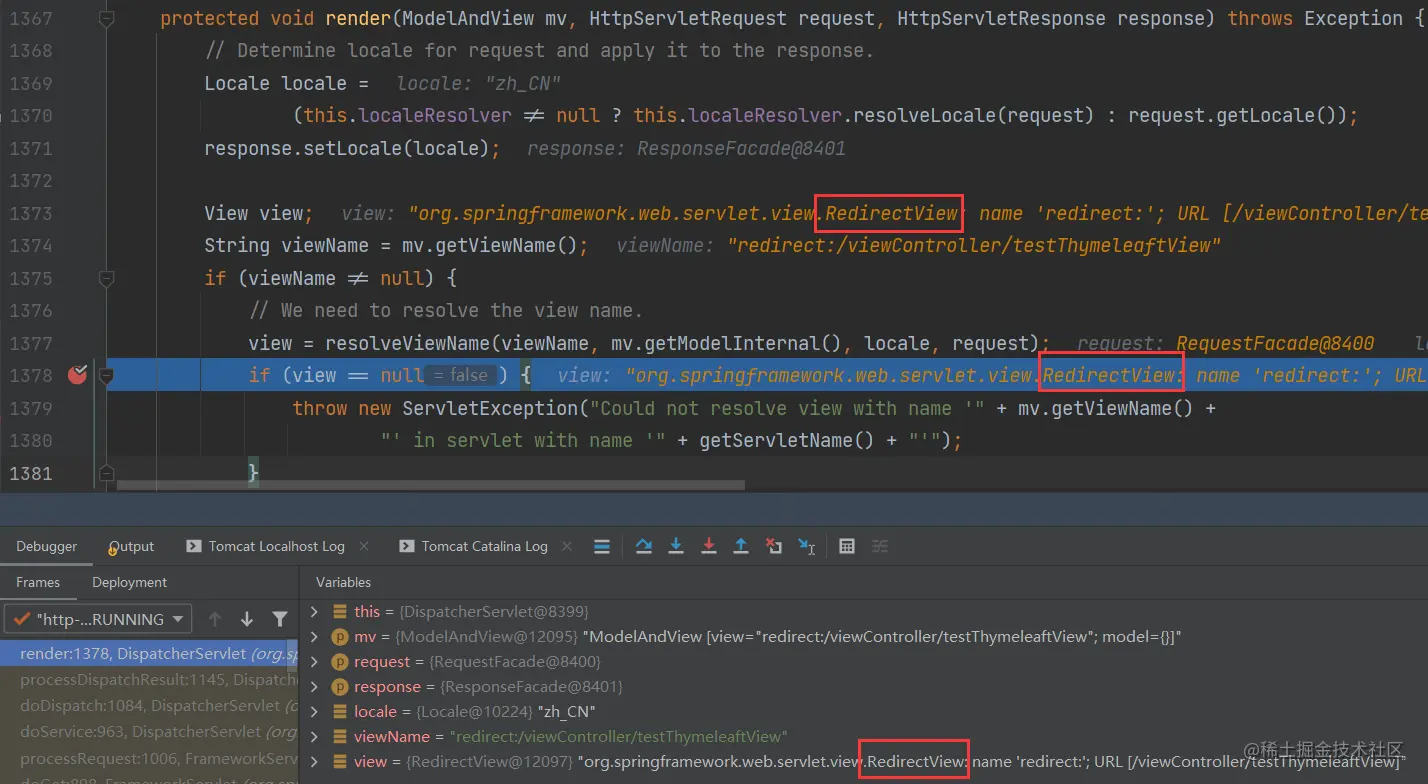Click the inline '= false' evaluation hint
Image resolution: width=1428 pixels, height=784 pixels.
[x=462, y=376]
